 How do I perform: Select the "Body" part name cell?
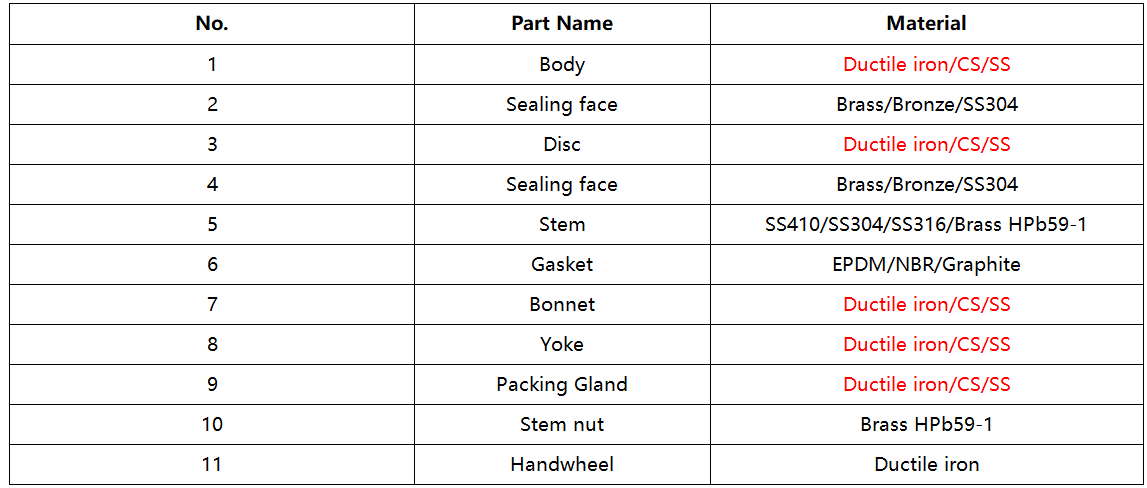click(562, 65)
